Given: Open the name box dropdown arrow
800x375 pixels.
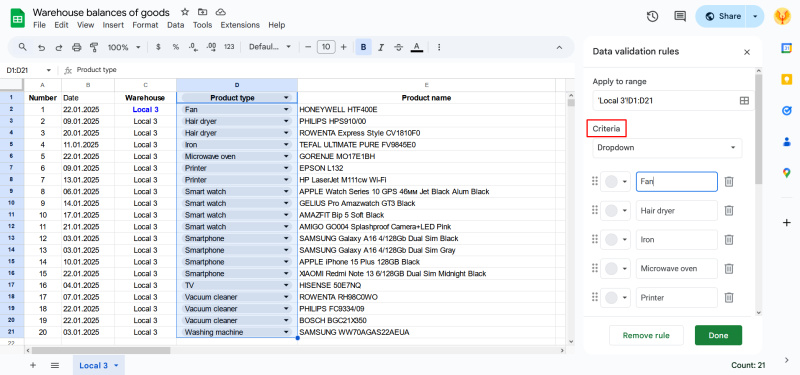Looking at the screenshot, I should click(x=49, y=70).
